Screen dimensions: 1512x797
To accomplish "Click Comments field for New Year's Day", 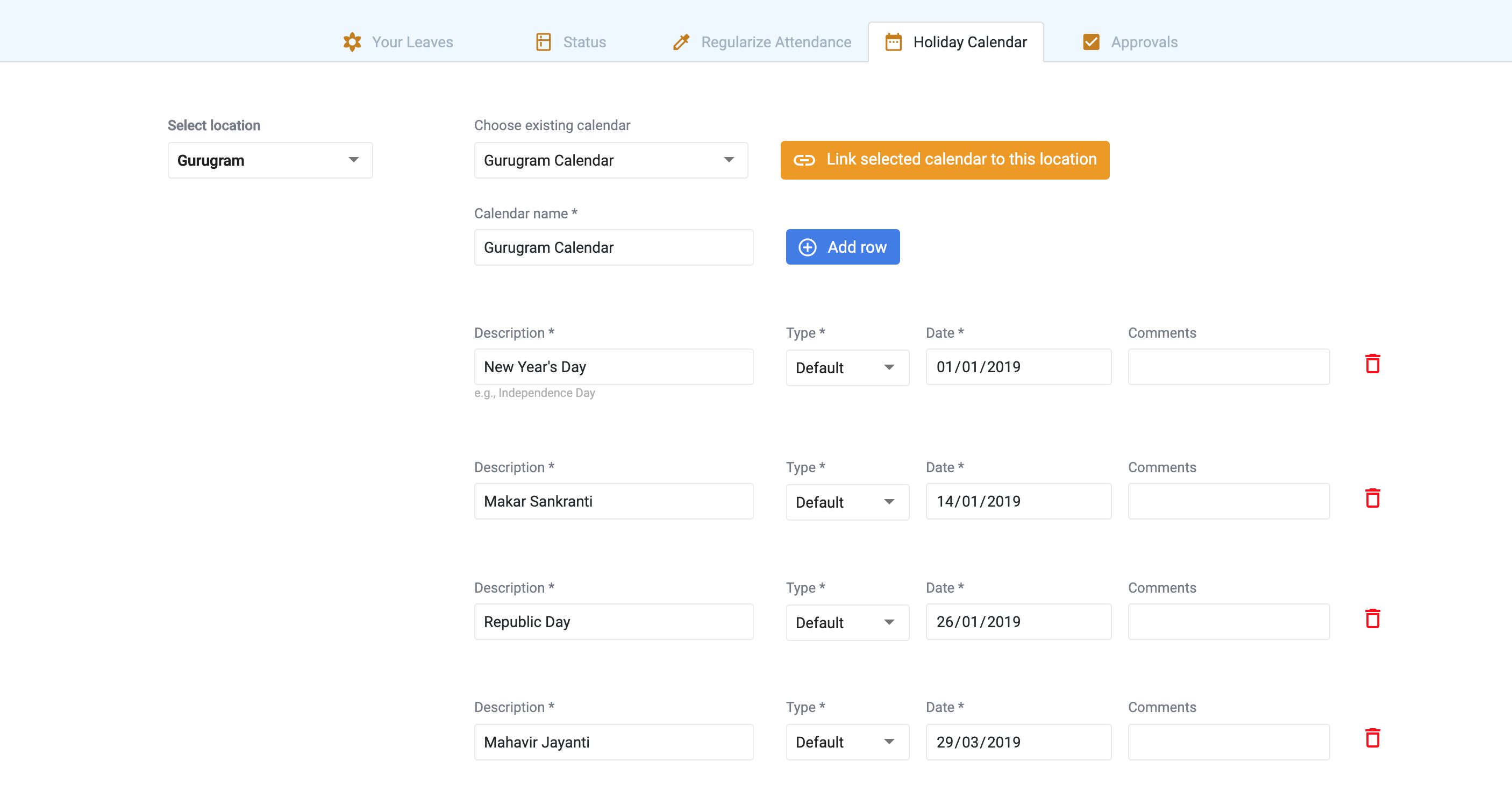I will 1229,367.
